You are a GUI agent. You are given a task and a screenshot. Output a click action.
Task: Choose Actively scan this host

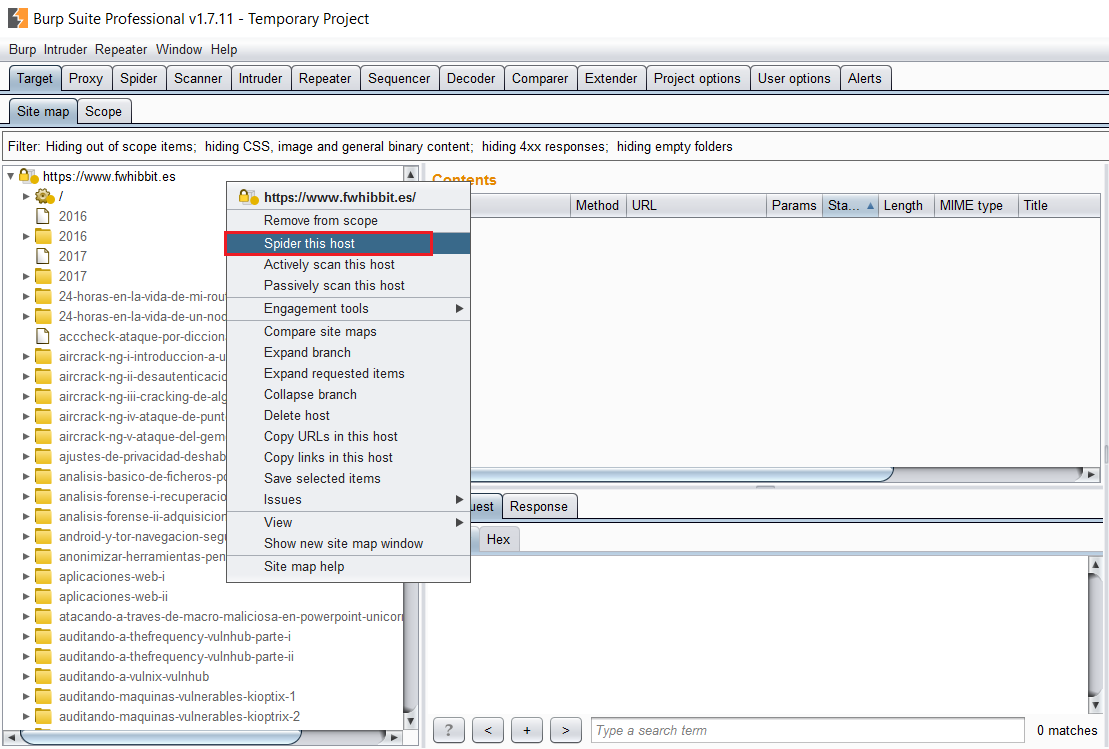(x=329, y=264)
